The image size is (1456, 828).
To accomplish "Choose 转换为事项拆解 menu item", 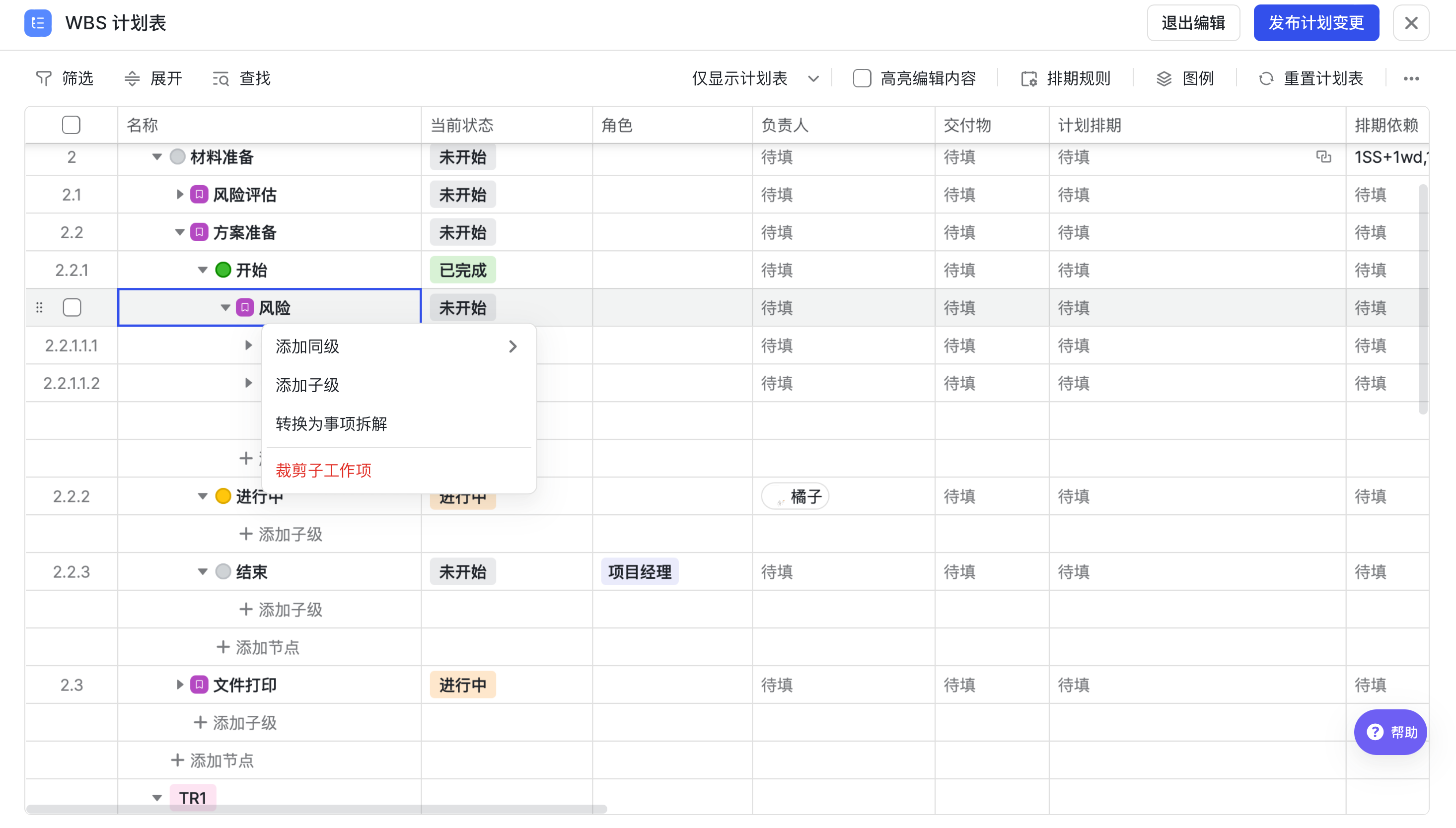I will coord(399,423).
